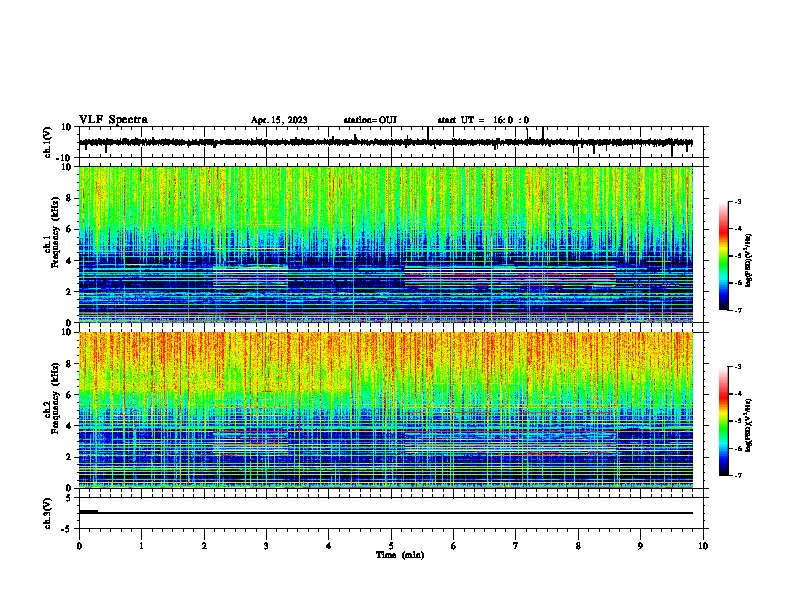Click the ch.2 spectrogram color bar

724,421
